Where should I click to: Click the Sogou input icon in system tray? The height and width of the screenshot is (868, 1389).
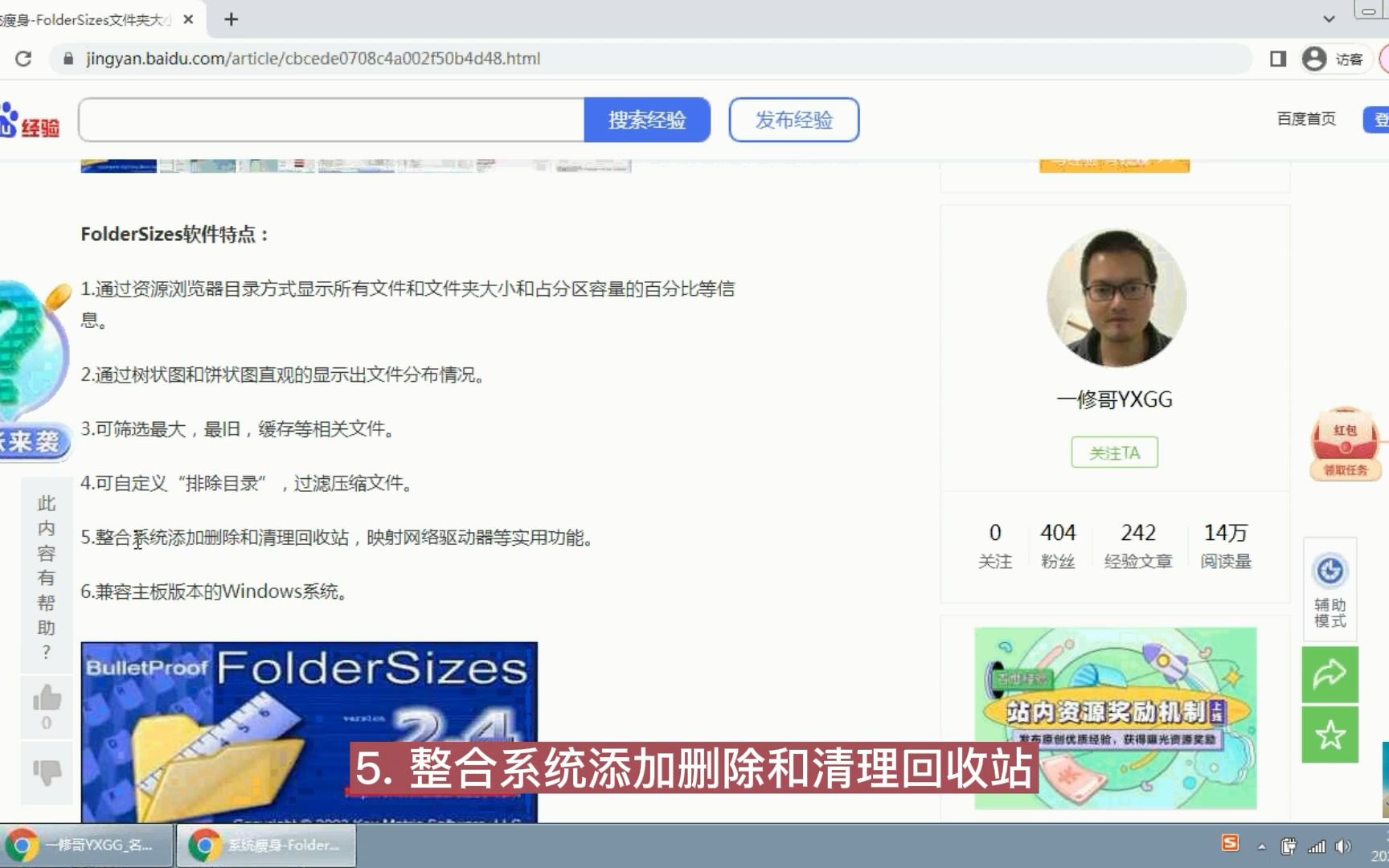(1232, 845)
